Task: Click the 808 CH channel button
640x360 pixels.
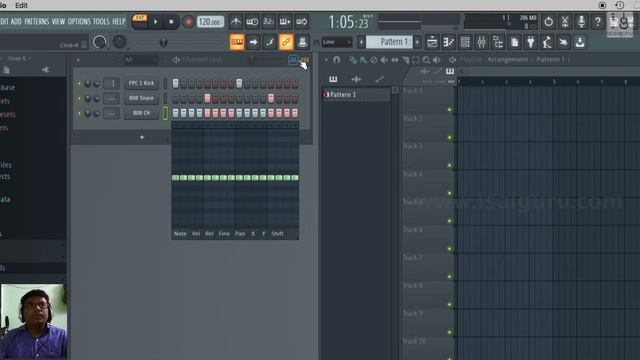Action: (x=141, y=113)
